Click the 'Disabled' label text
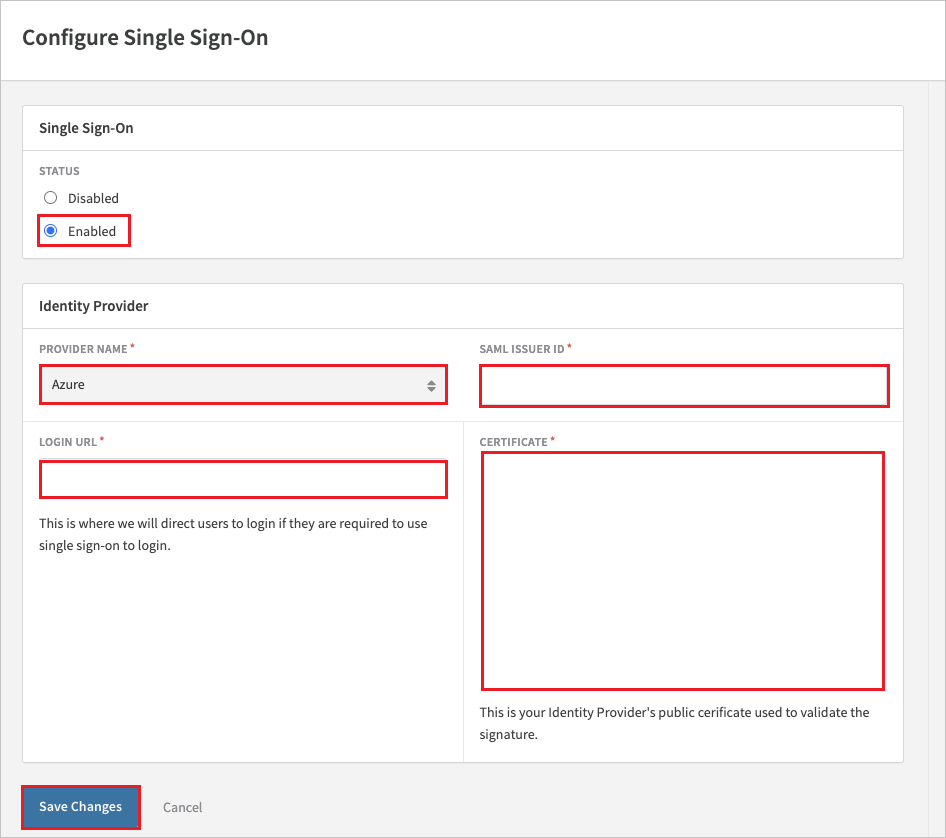The height and width of the screenshot is (838, 946). tap(93, 198)
